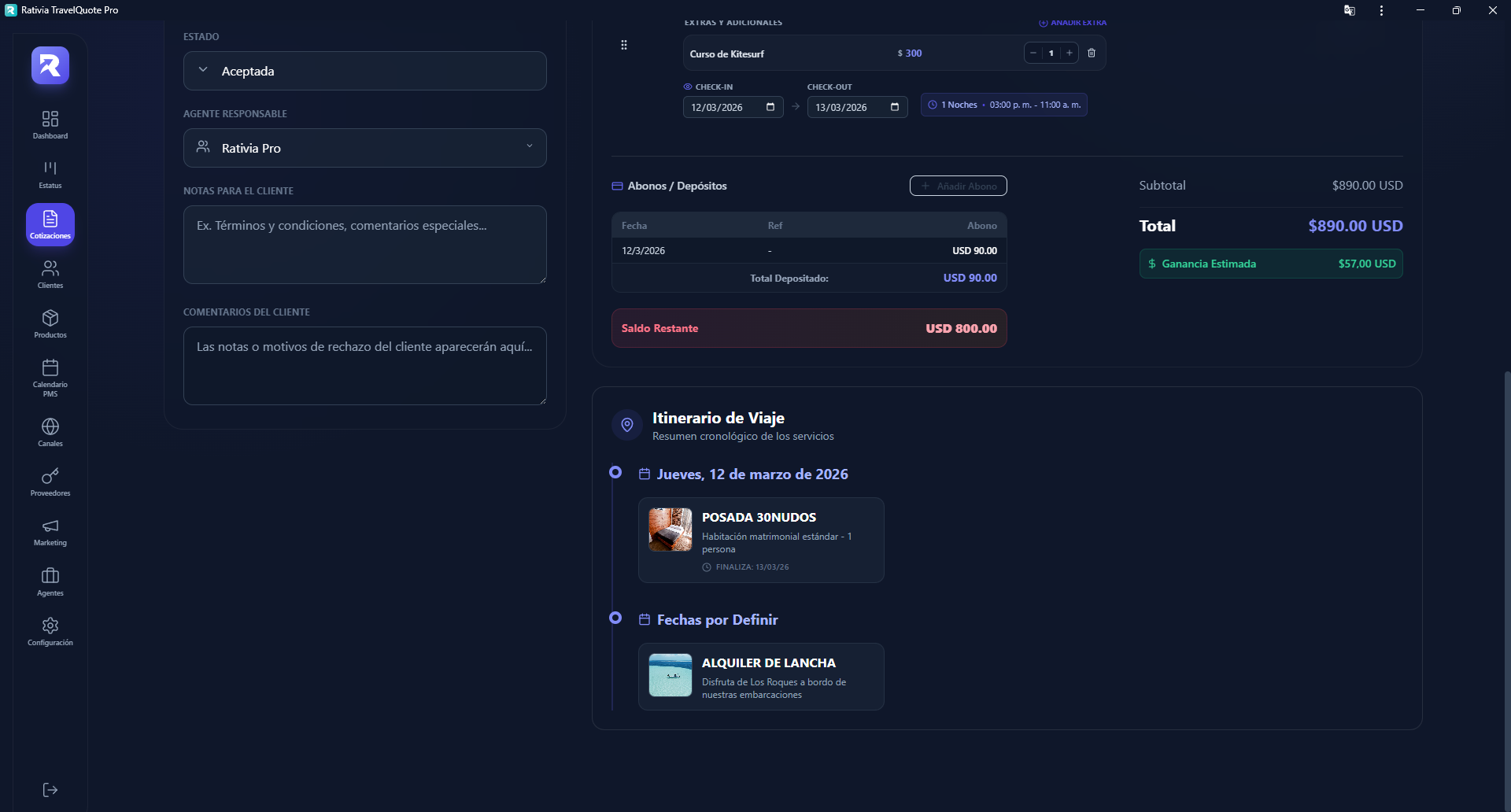Screen dimensions: 1511x812
Task: Open the Estatus kanban view
Action: tap(50, 174)
